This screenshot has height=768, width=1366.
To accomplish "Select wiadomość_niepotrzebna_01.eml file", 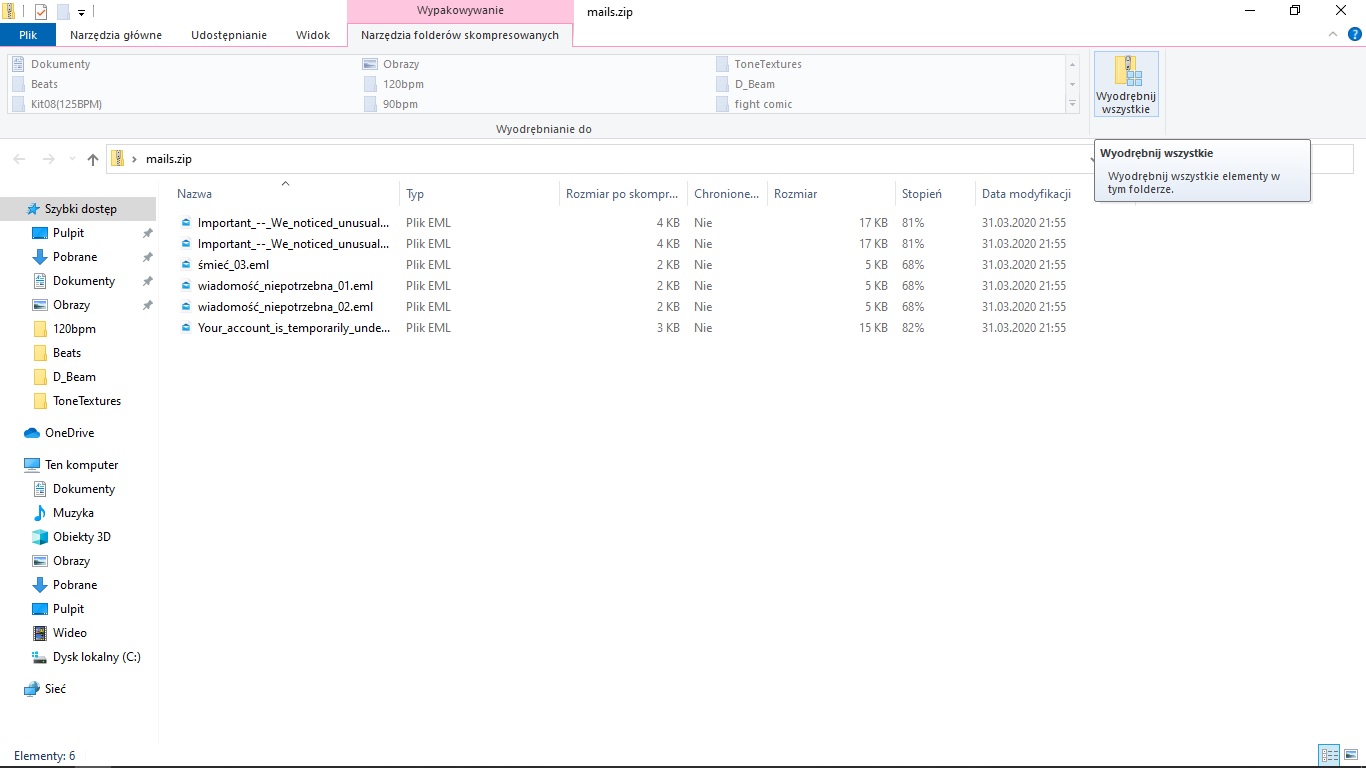I will tap(285, 286).
